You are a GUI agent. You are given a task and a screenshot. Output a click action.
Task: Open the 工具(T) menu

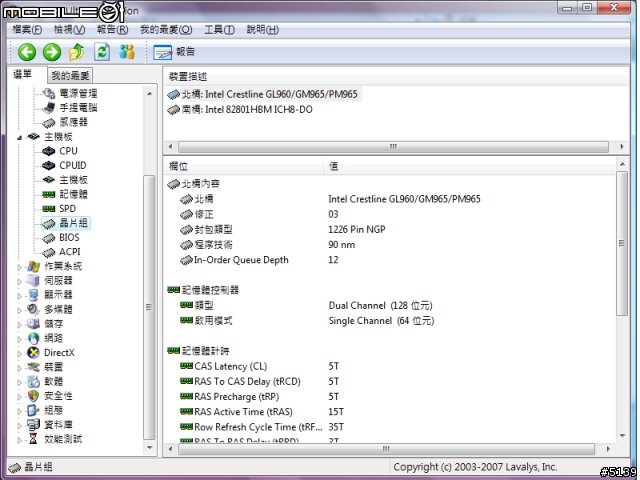[x=219, y=30]
